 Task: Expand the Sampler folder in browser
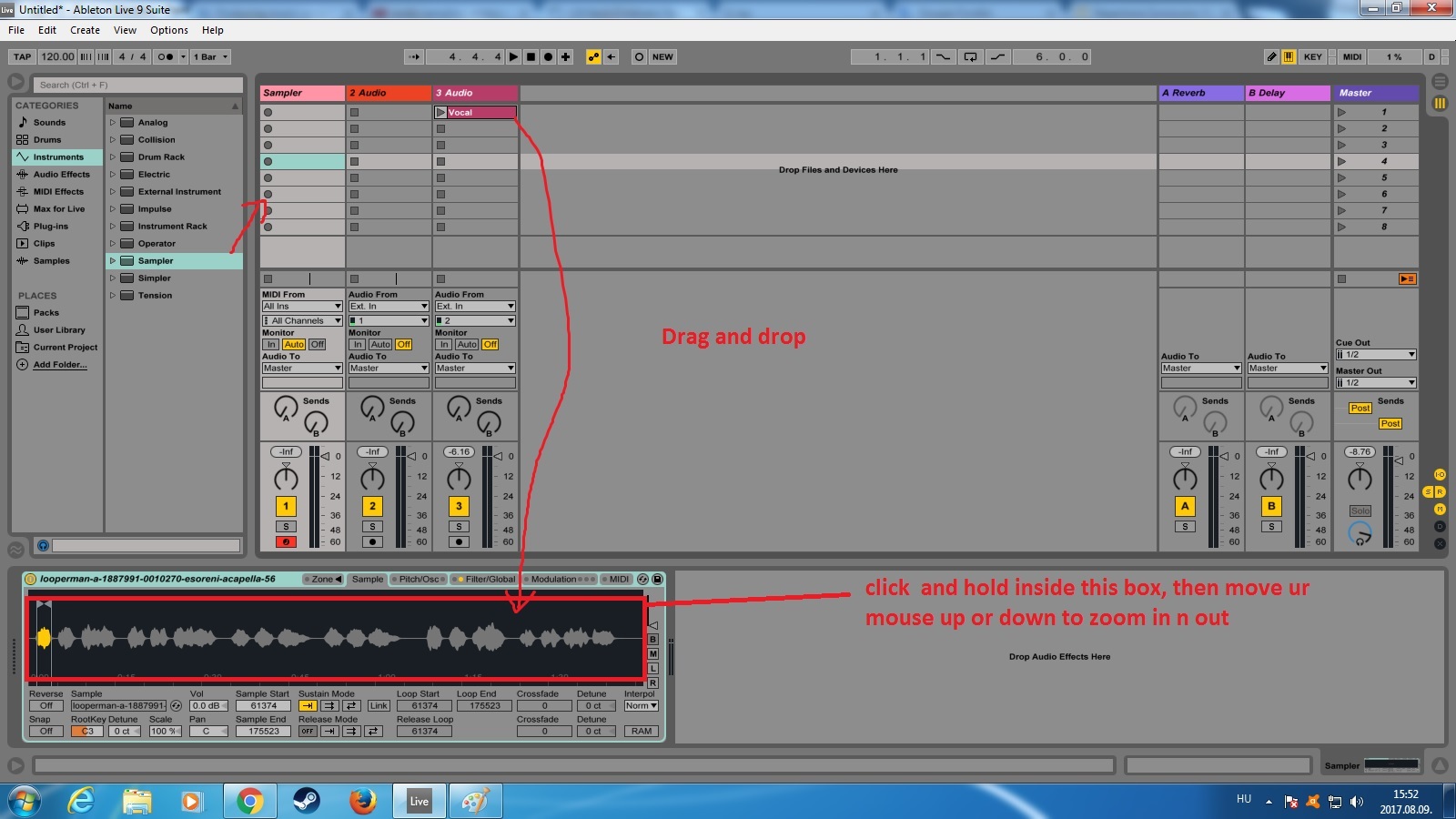[x=113, y=261]
